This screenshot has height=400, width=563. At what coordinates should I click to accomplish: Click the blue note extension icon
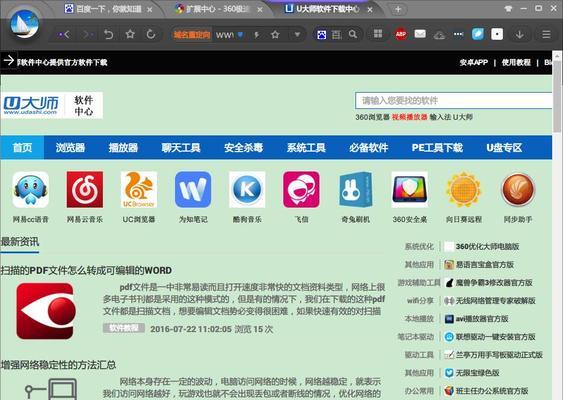click(478, 34)
